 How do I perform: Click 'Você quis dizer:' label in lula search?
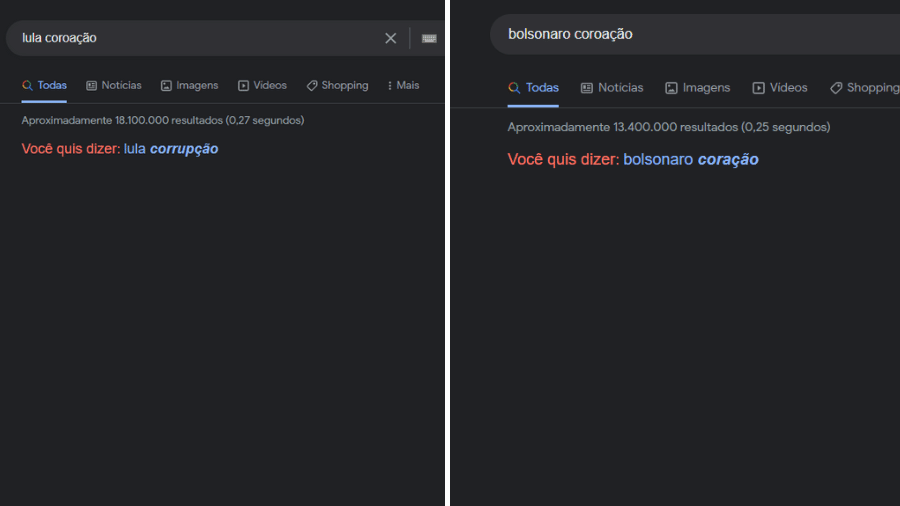pos(71,149)
